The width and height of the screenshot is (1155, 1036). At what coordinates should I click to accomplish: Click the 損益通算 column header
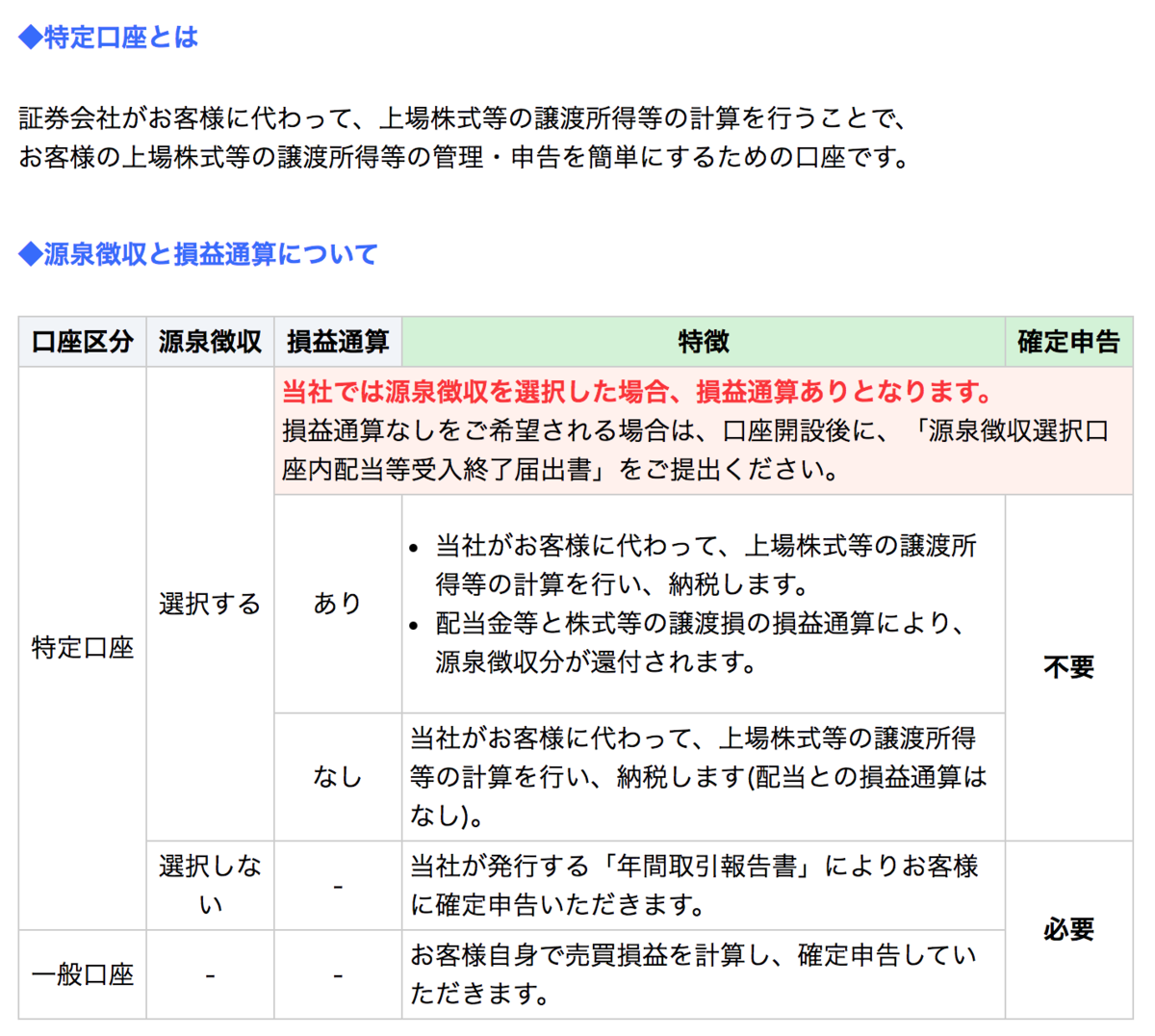[x=338, y=342]
